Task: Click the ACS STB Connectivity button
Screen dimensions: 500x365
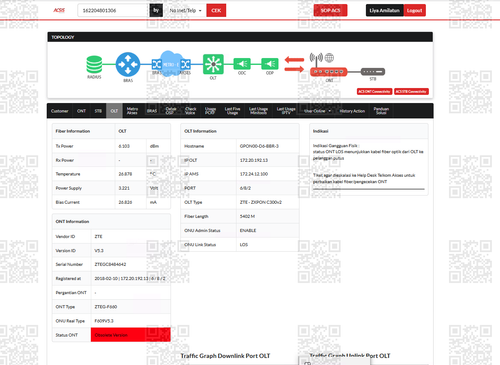Action: click(411, 91)
